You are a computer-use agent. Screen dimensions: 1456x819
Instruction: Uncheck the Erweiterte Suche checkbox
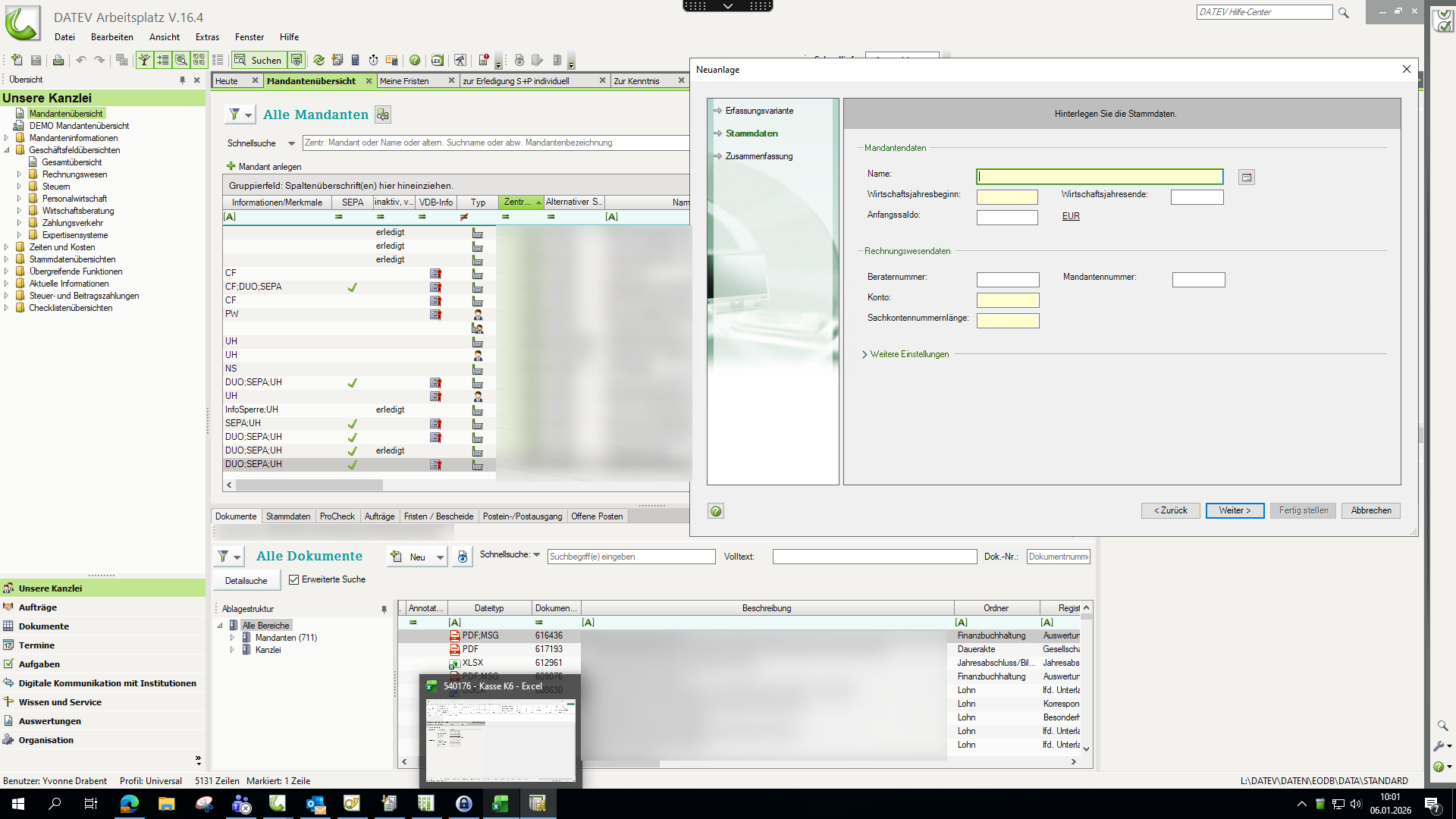pyautogui.click(x=294, y=580)
